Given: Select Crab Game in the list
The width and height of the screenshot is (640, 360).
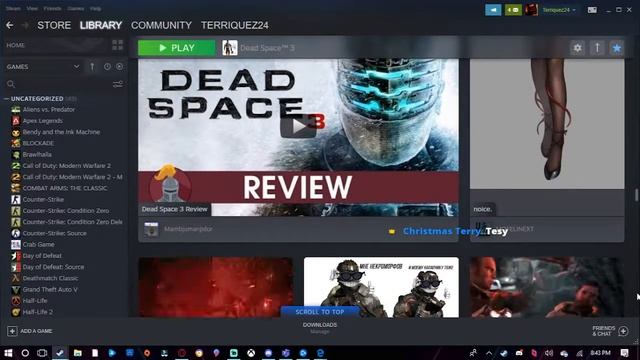Looking at the screenshot, I should pyautogui.click(x=38, y=244).
